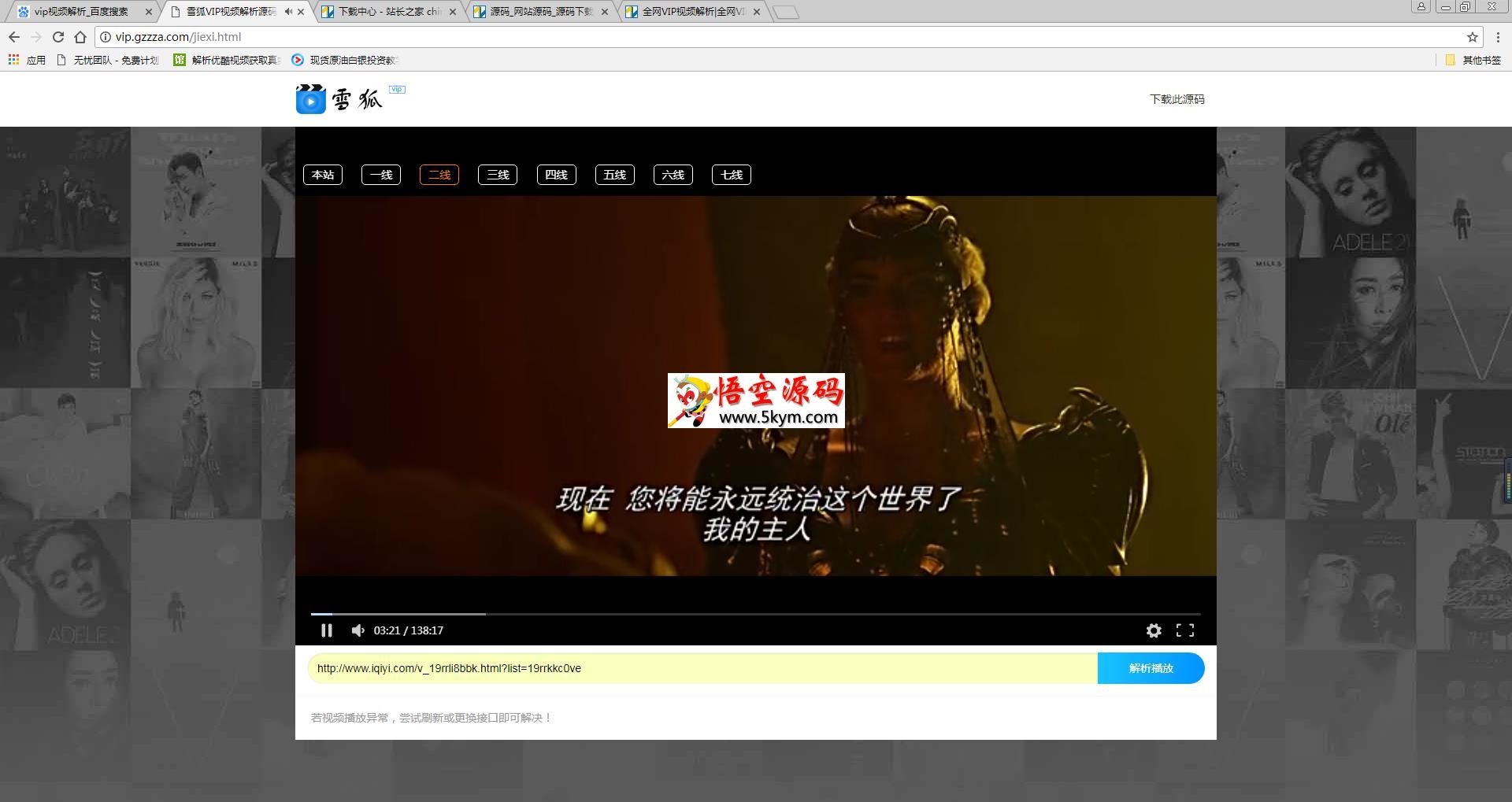The image size is (1512, 802).
Task: Bookmark this page with star icon
Action: point(1473,37)
